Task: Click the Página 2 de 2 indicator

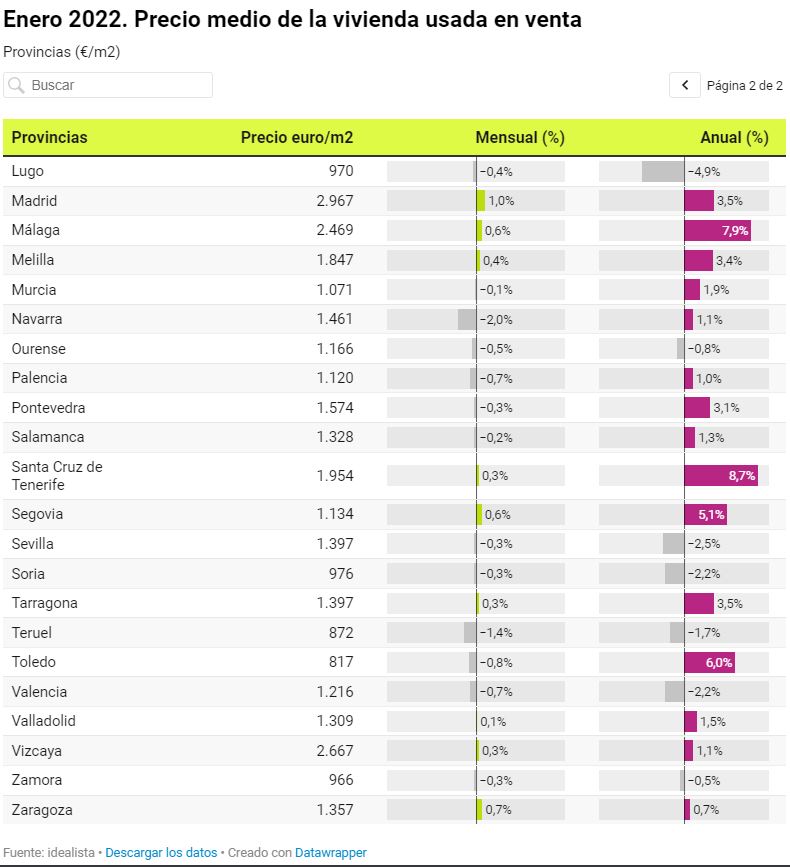Action: tap(744, 86)
